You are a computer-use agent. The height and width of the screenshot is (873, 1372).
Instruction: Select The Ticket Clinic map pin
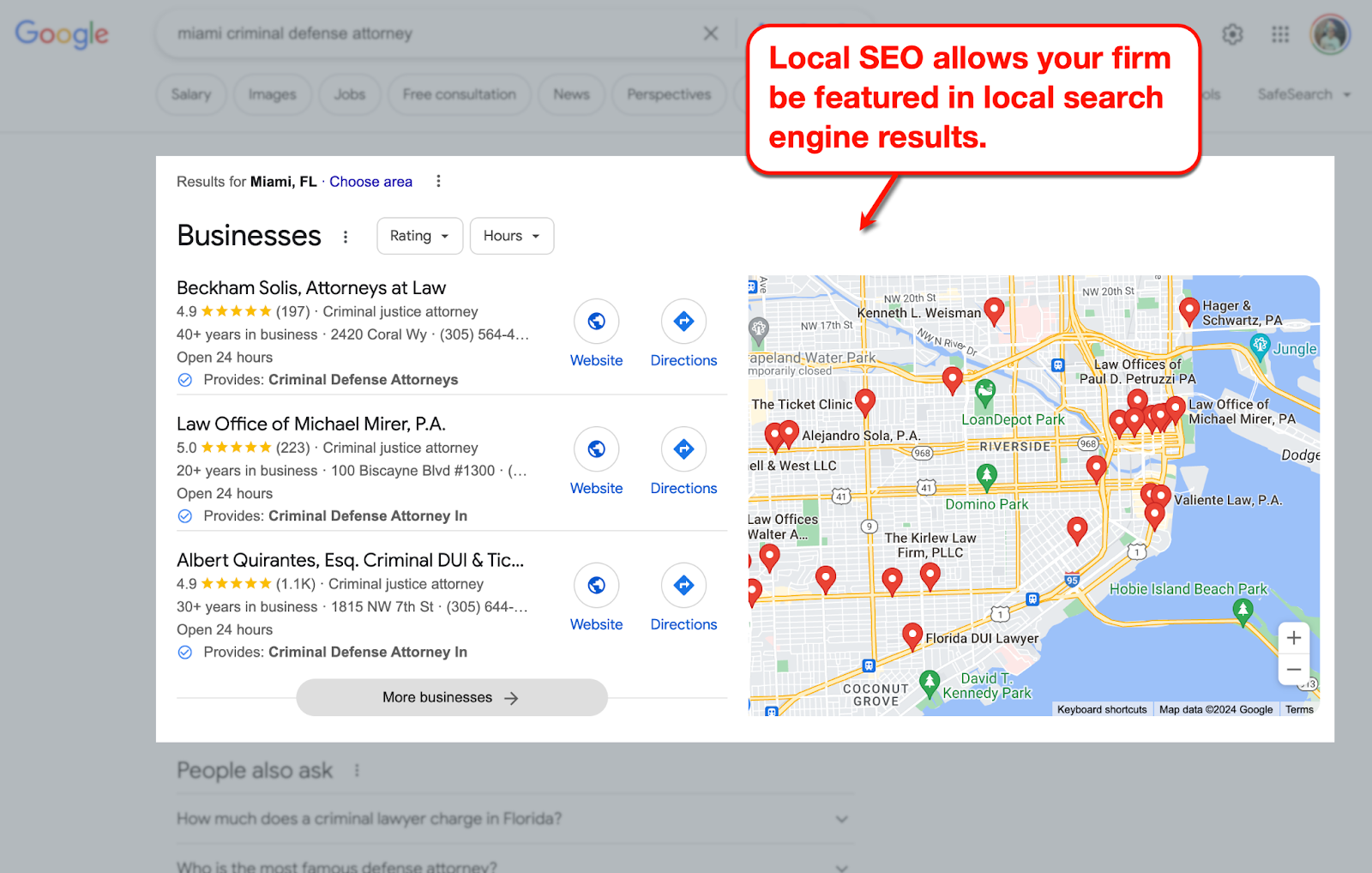click(865, 402)
